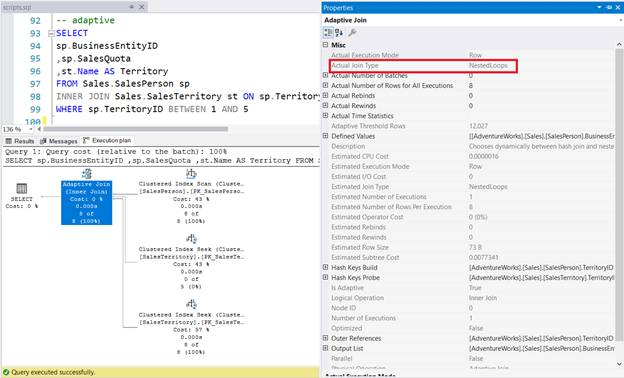The width and height of the screenshot is (624, 378).
Task: Click the editor horizontal scrollbar thumb
Action: [136, 129]
